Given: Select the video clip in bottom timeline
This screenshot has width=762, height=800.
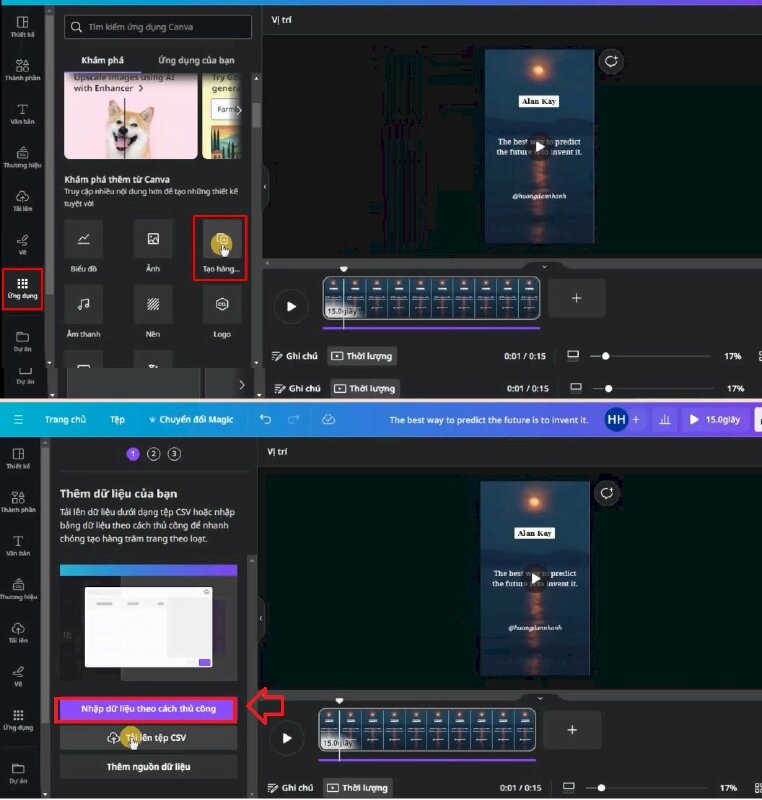Looking at the screenshot, I should point(427,730).
